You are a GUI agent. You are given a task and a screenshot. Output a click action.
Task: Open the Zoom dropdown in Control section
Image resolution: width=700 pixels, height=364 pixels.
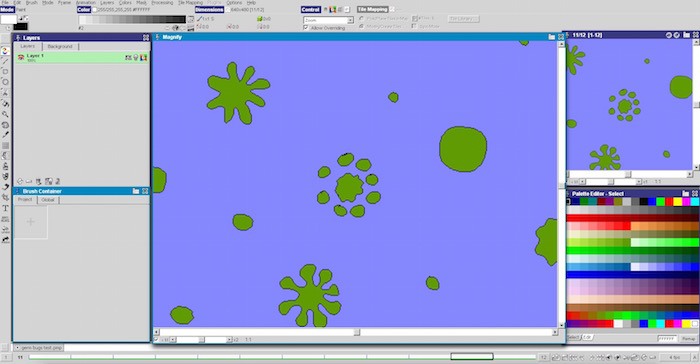(328, 20)
